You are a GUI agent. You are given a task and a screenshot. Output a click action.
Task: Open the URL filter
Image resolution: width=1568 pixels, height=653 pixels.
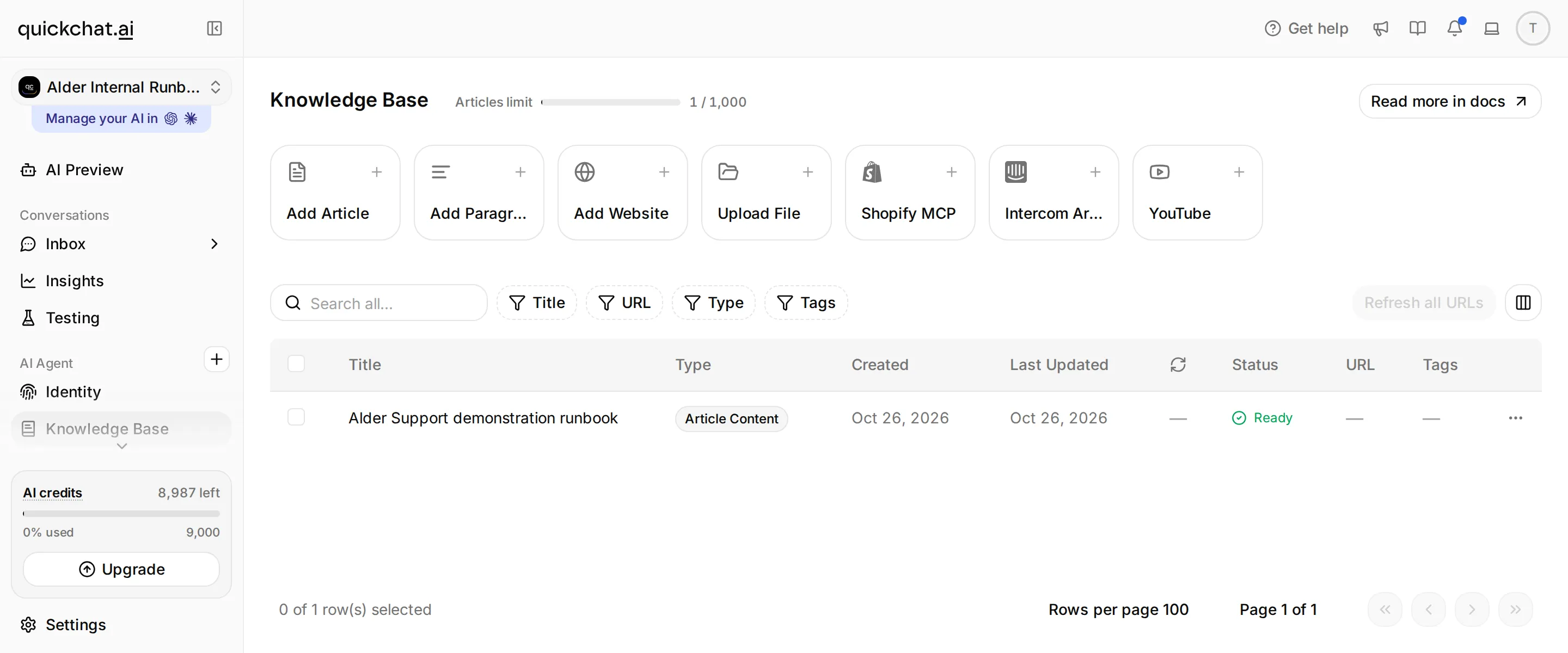624,303
